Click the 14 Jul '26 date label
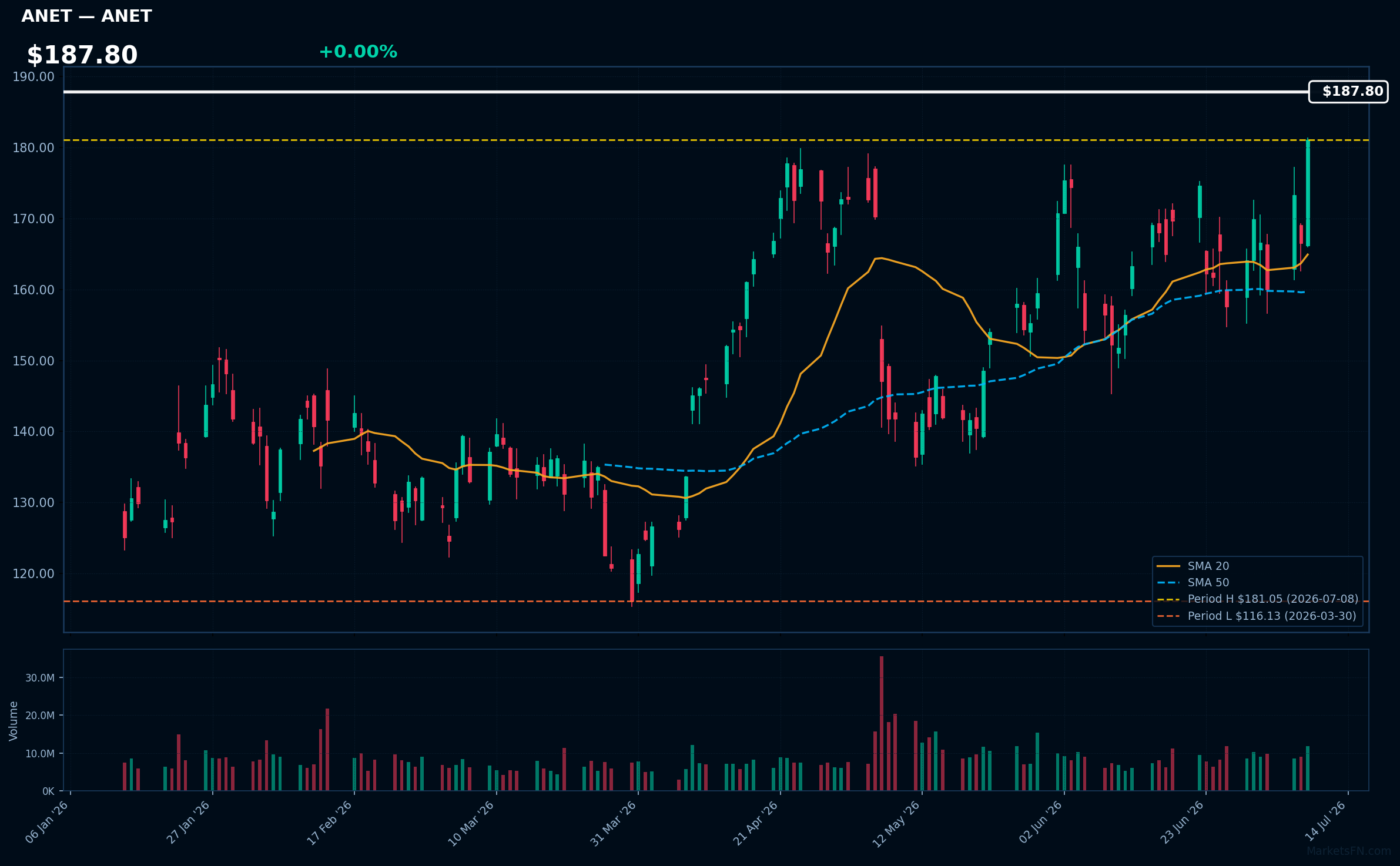Image resolution: width=1400 pixels, height=866 pixels. pyautogui.click(x=1326, y=821)
